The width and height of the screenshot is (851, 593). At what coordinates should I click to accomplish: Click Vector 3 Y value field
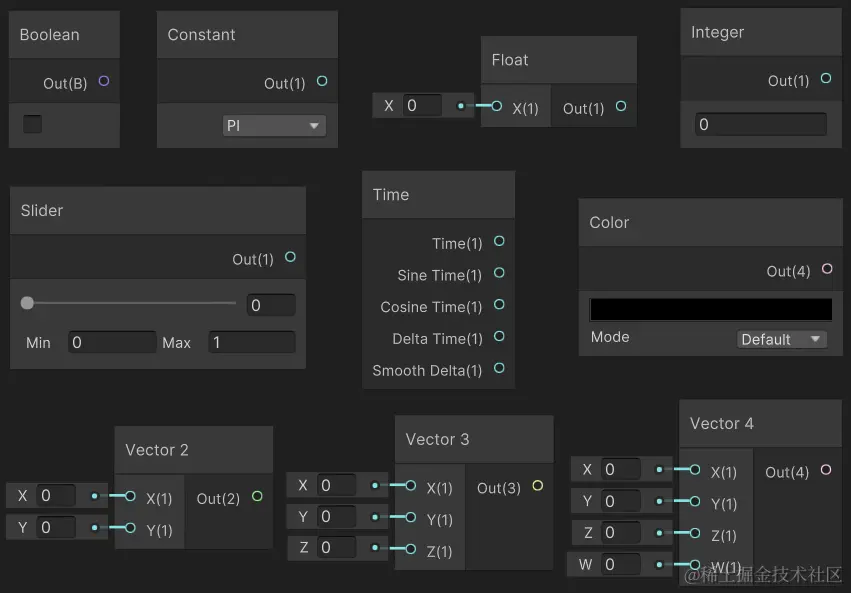336,517
